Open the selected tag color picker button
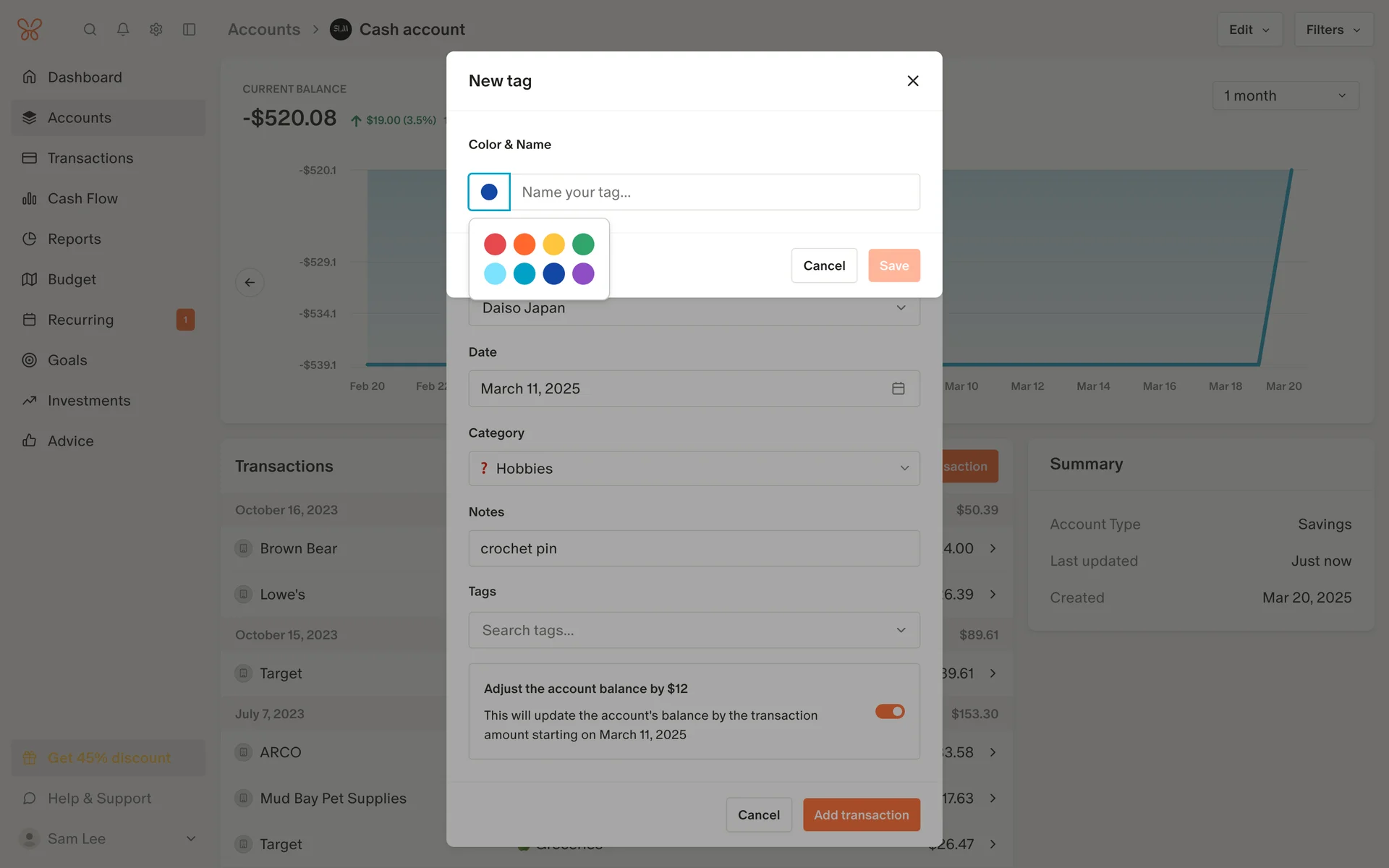 pos(489,192)
